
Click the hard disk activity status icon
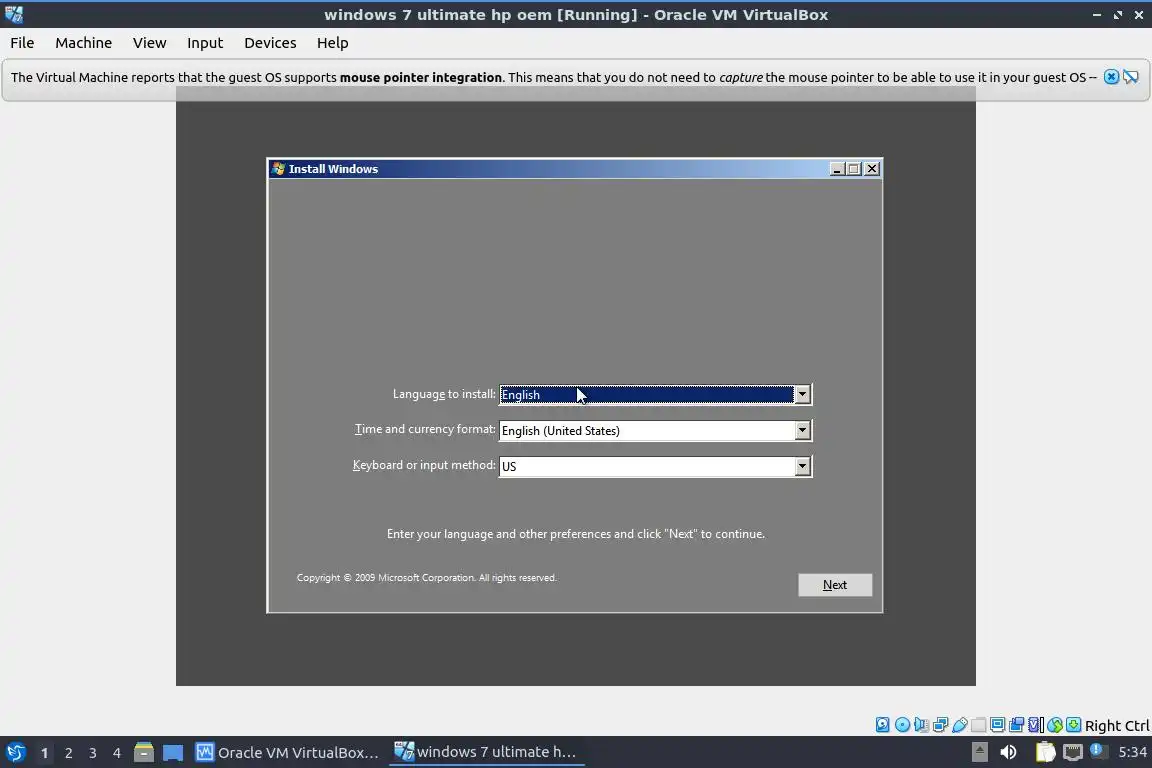pyautogui.click(x=882, y=725)
